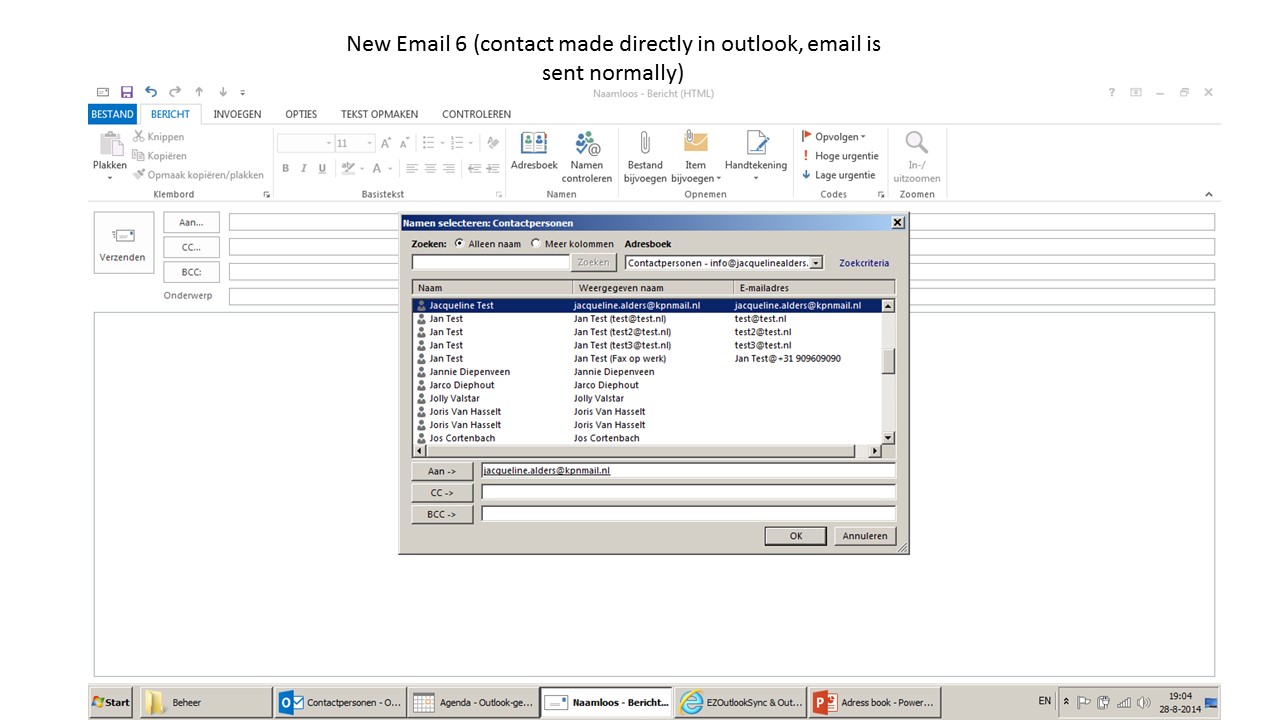
Task: Select the Meer kolommen radio button
Action: (536, 243)
